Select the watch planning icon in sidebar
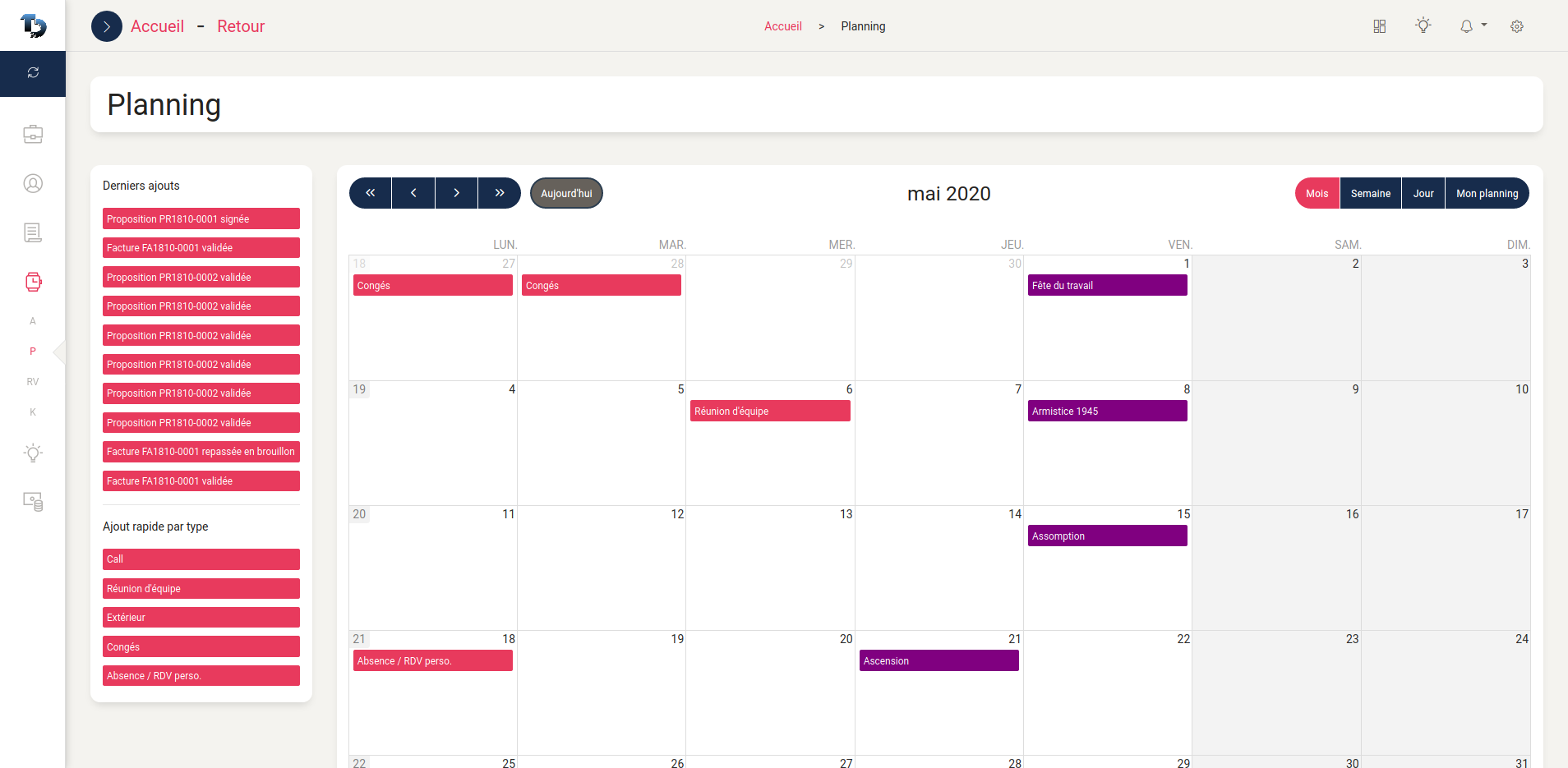This screenshot has height=768, width=1568. point(33,282)
